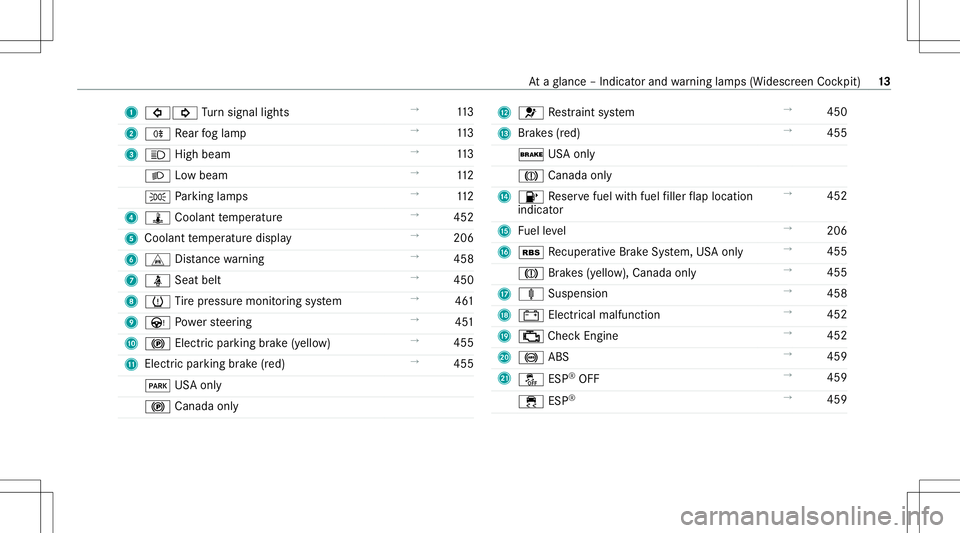Open page 206 link for Fuel level
960x533 pixels.
[x=836, y=231]
